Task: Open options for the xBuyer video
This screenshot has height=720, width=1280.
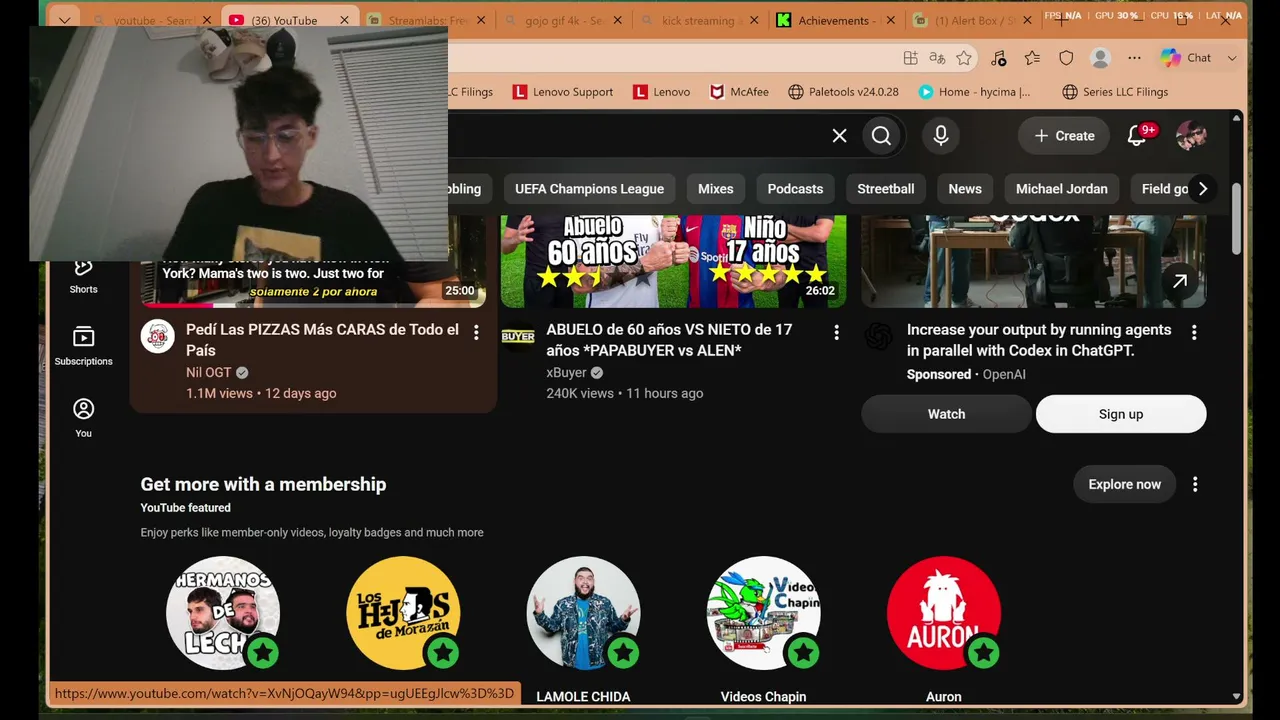Action: coord(837,332)
